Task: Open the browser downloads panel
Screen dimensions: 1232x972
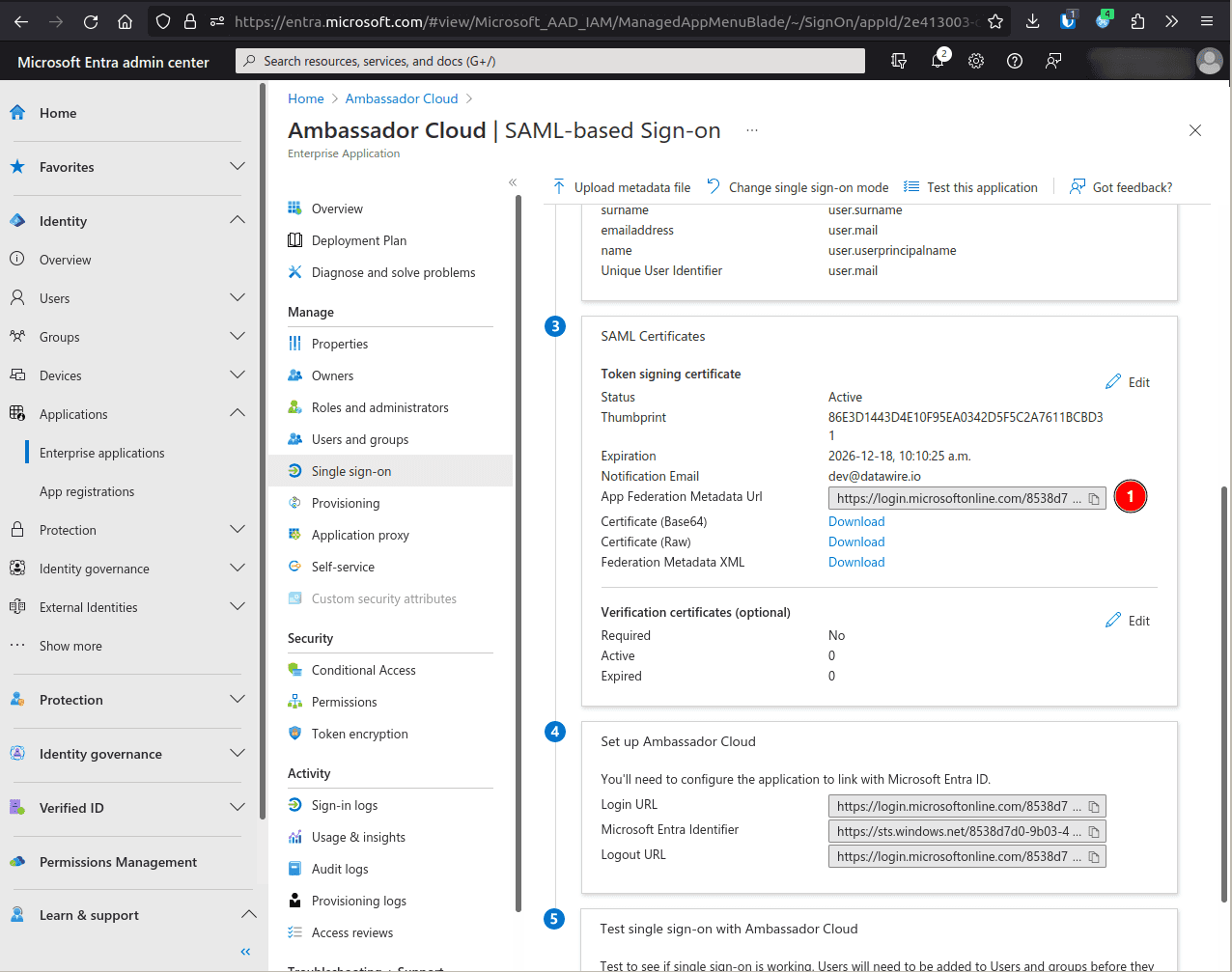Action: (1032, 21)
